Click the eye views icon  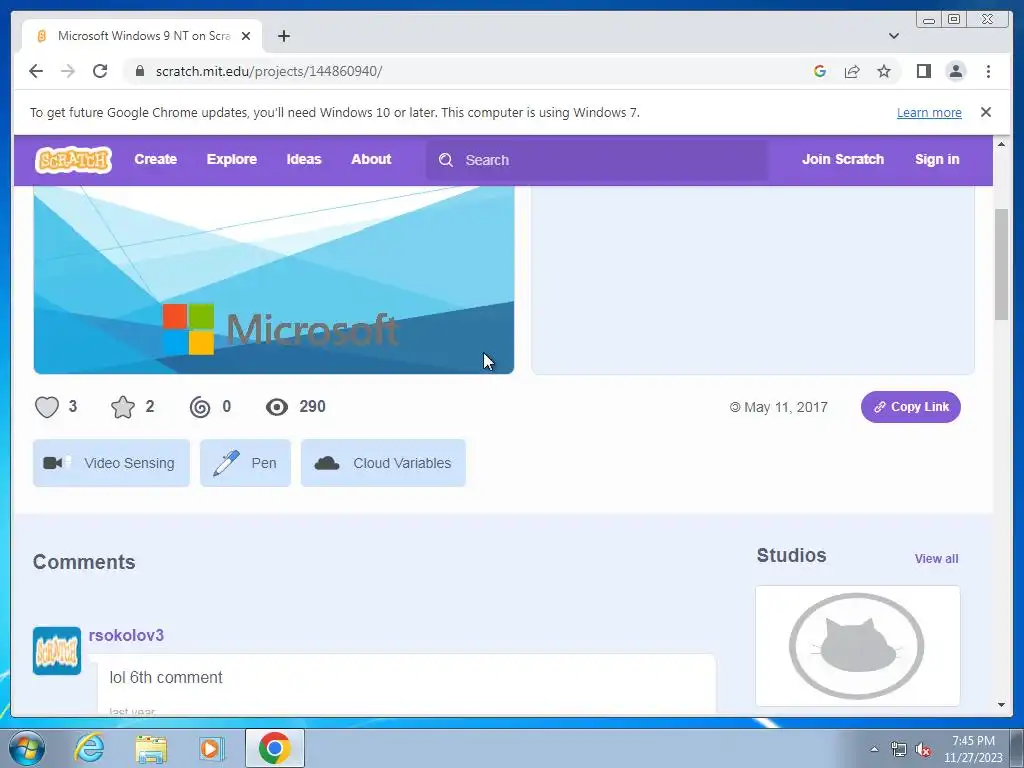click(277, 407)
